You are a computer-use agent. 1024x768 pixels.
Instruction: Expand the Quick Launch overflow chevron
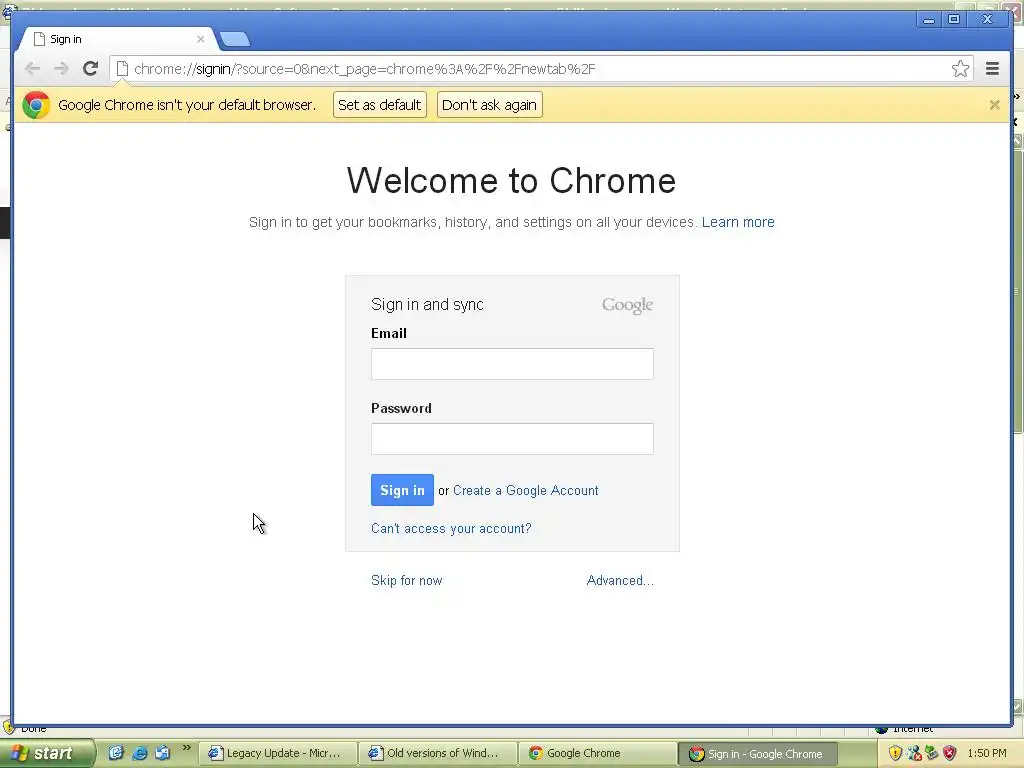[x=186, y=747]
